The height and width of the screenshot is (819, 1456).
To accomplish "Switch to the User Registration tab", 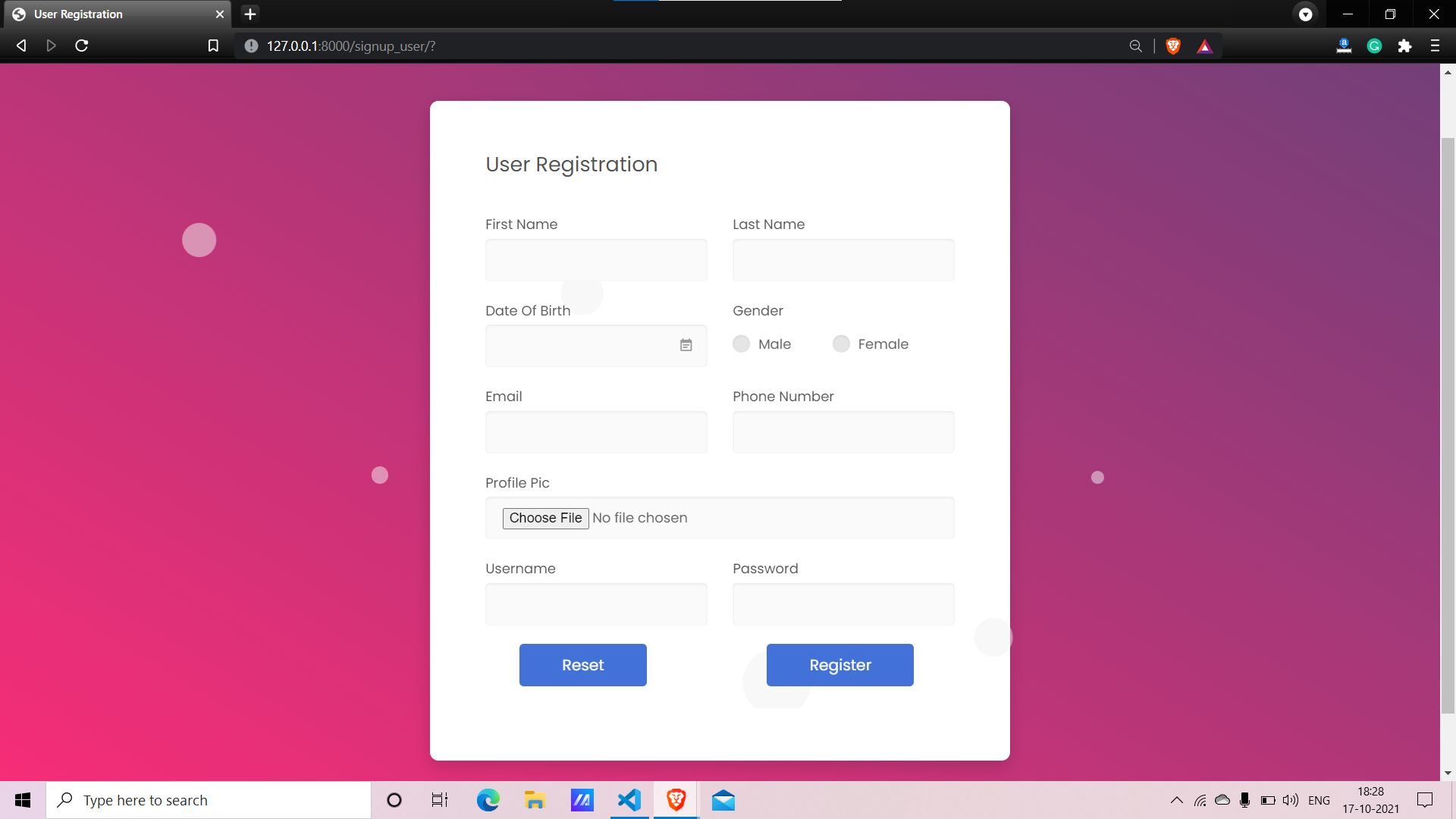I will (114, 14).
